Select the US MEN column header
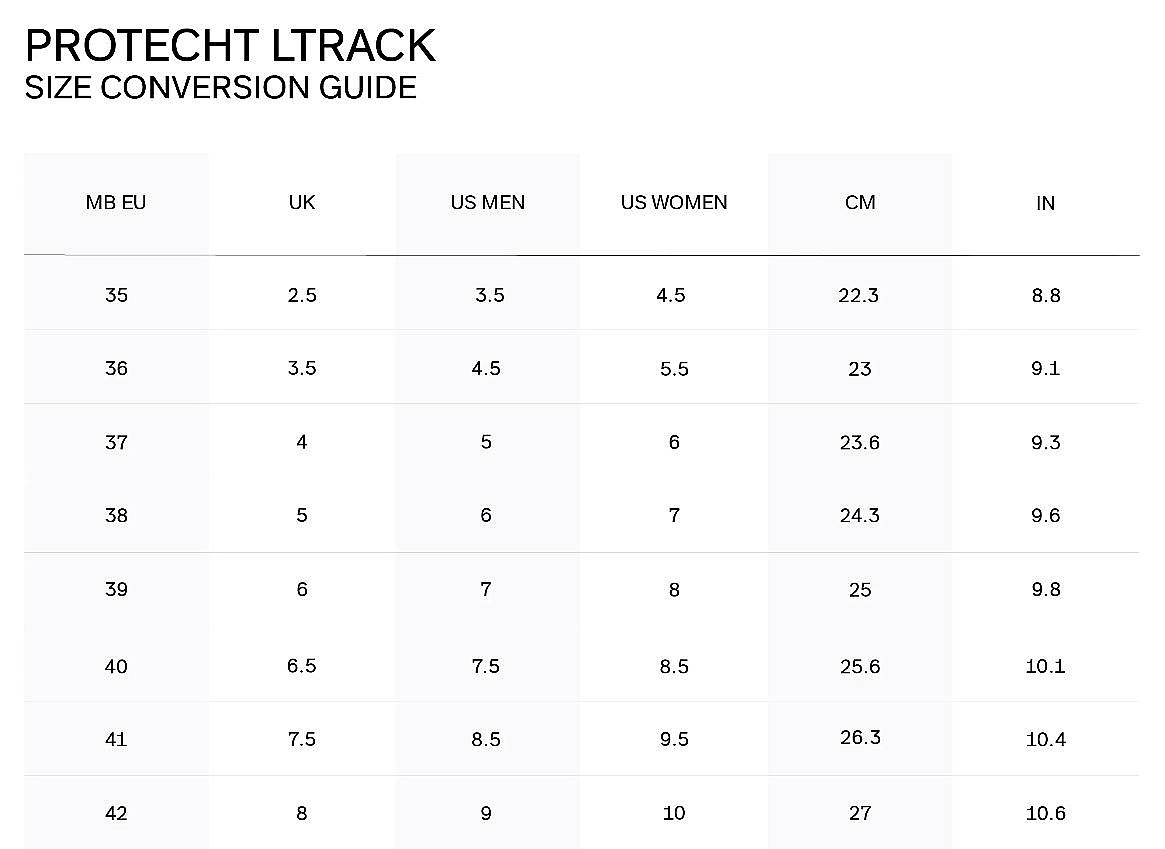The height and width of the screenshot is (849, 1165). (x=487, y=202)
